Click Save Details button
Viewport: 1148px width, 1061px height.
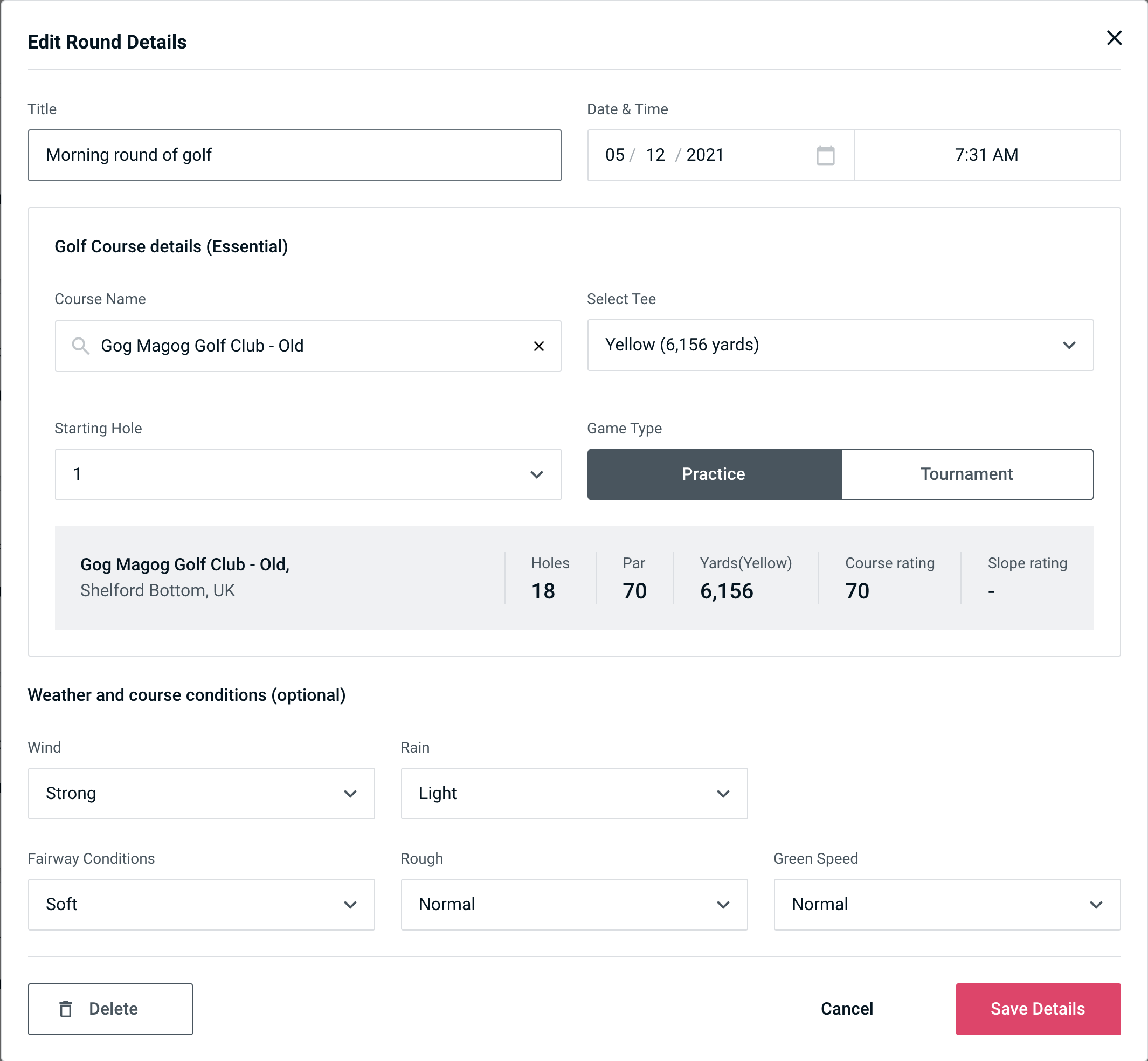[x=1037, y=1008]
